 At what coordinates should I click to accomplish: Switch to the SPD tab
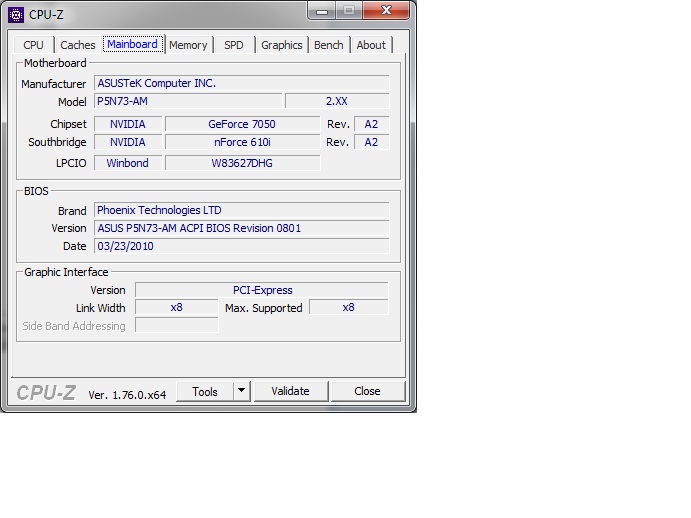[x=234, y=45]
